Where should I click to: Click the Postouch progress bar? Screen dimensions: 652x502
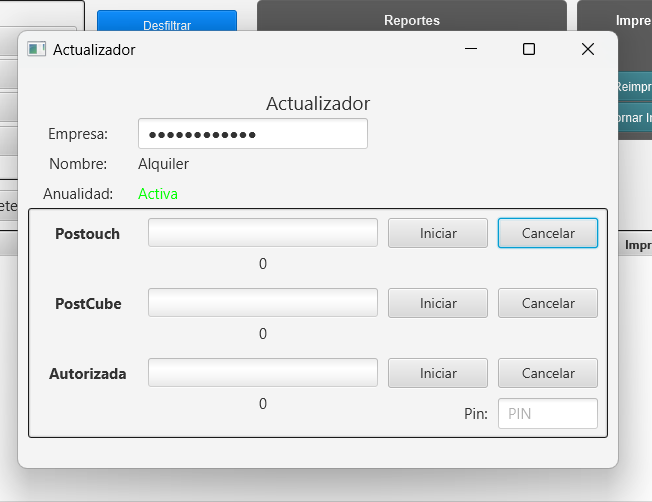pos(263,233)
